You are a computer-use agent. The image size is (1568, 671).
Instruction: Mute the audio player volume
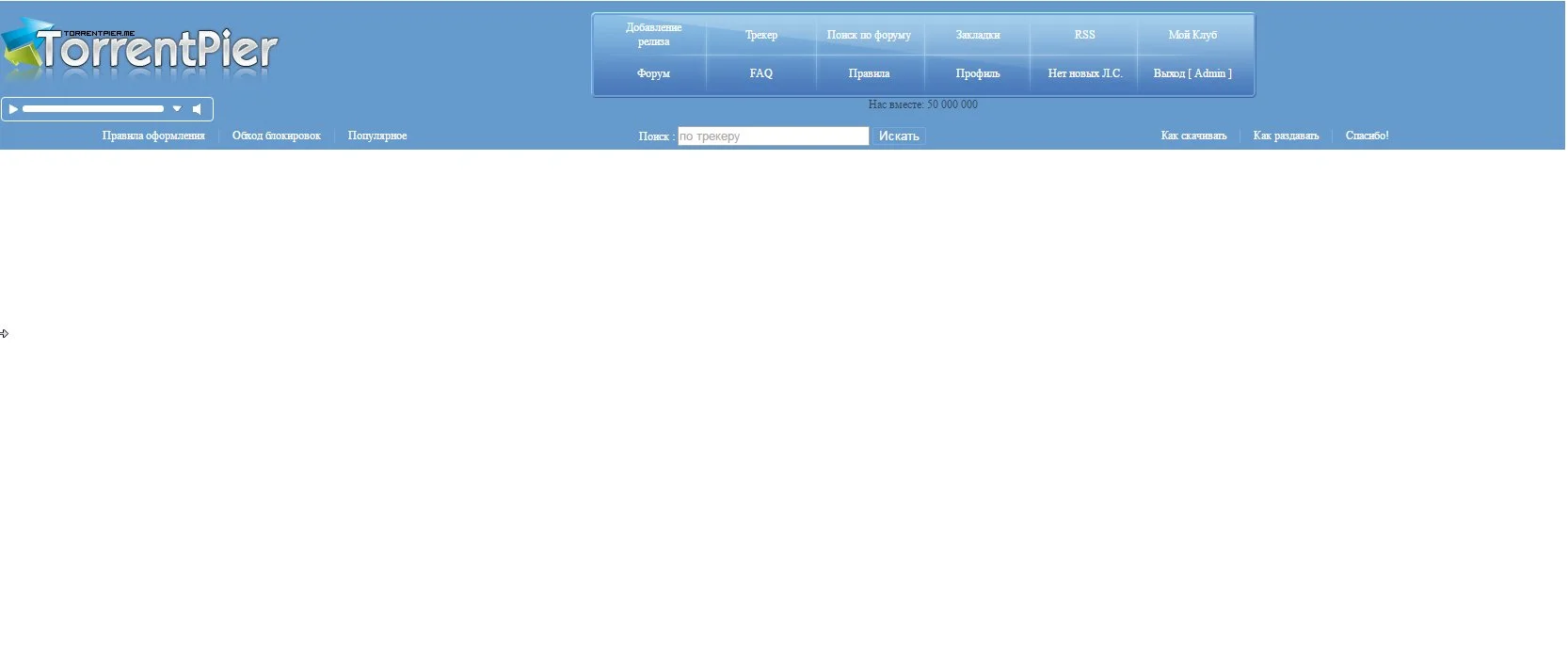pos(198,109)
